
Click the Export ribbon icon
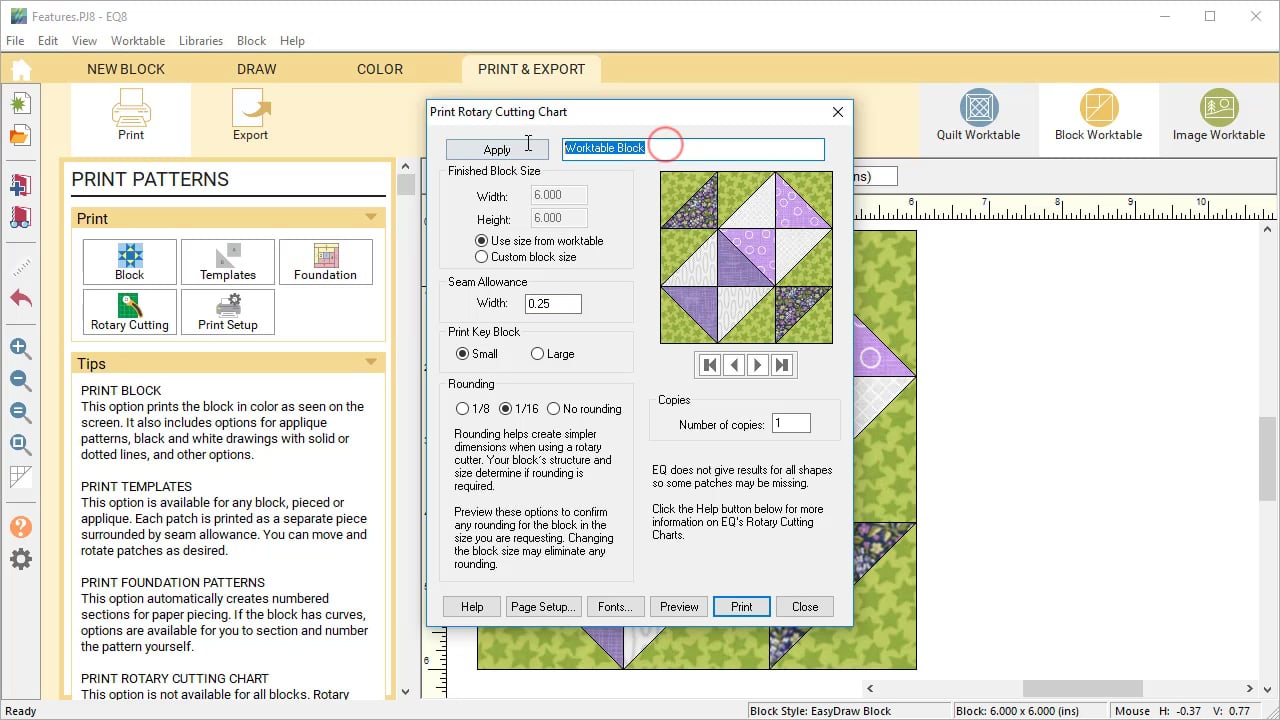click(250, 115)
